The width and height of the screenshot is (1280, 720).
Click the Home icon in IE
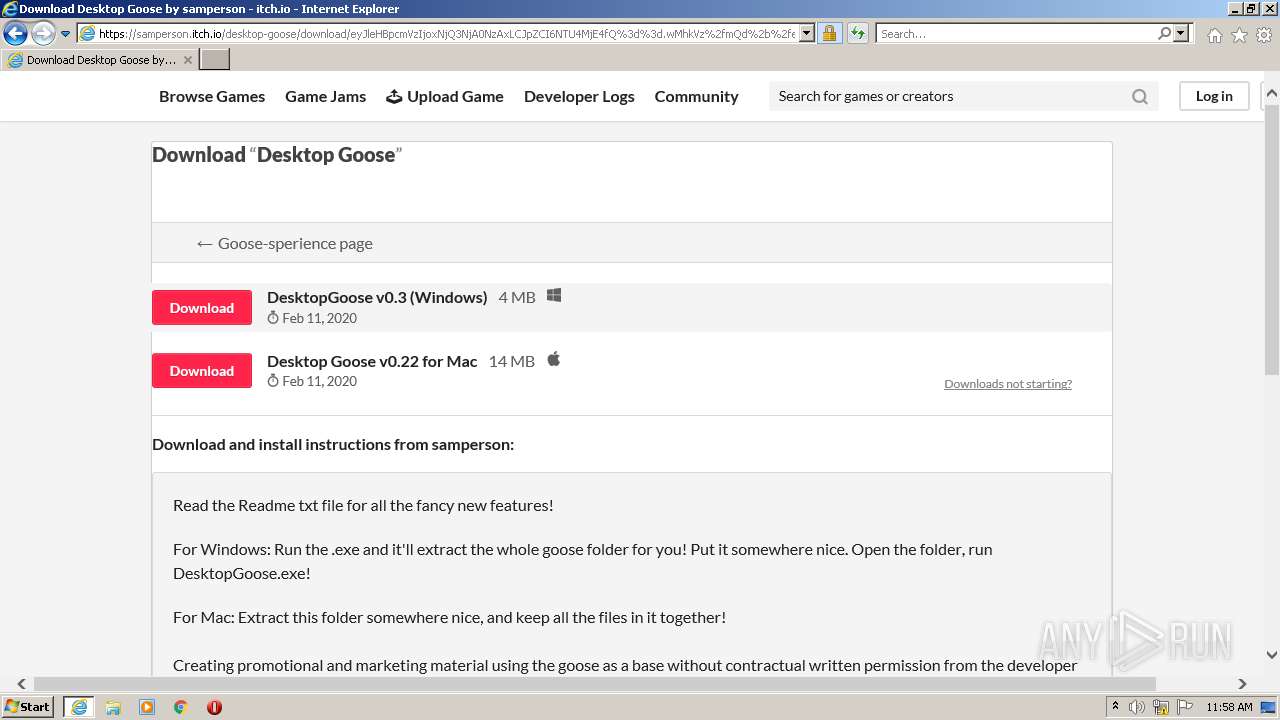click(1214, 35)
